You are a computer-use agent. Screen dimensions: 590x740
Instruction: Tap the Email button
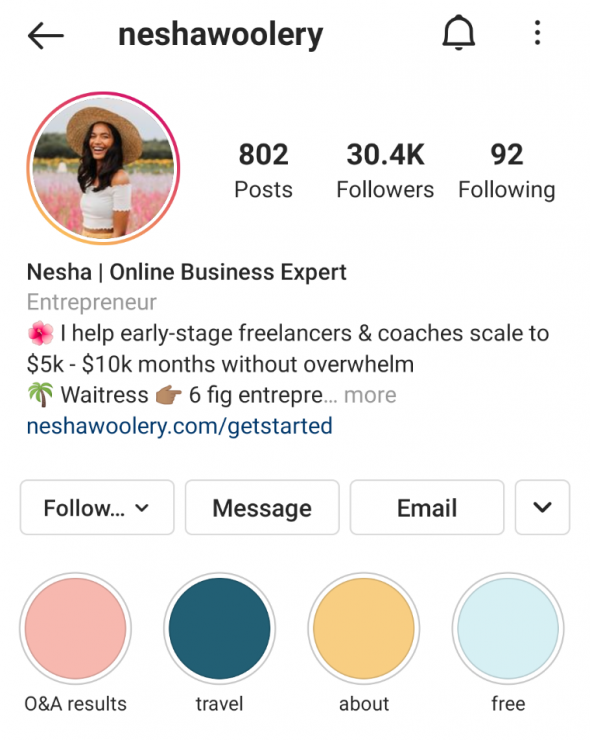(x=427, y=507)
